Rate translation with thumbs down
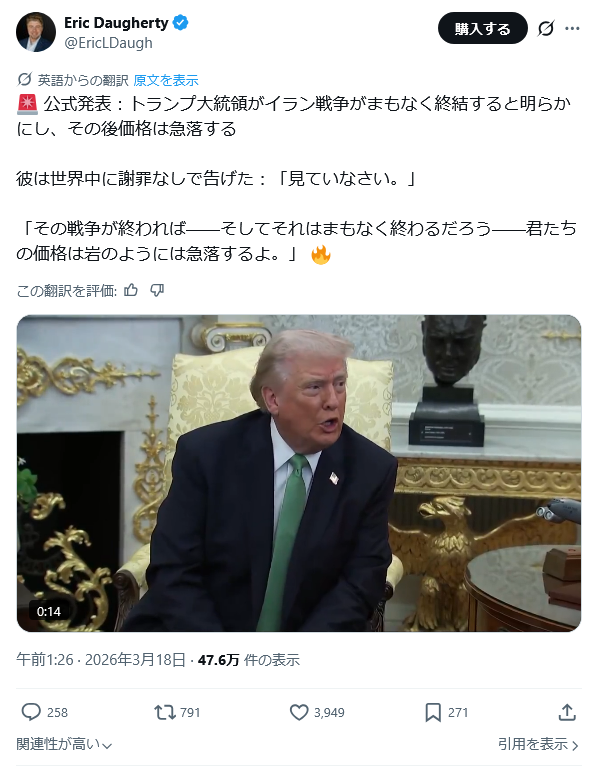Screen dimensions: 598x766 point(157,291)
